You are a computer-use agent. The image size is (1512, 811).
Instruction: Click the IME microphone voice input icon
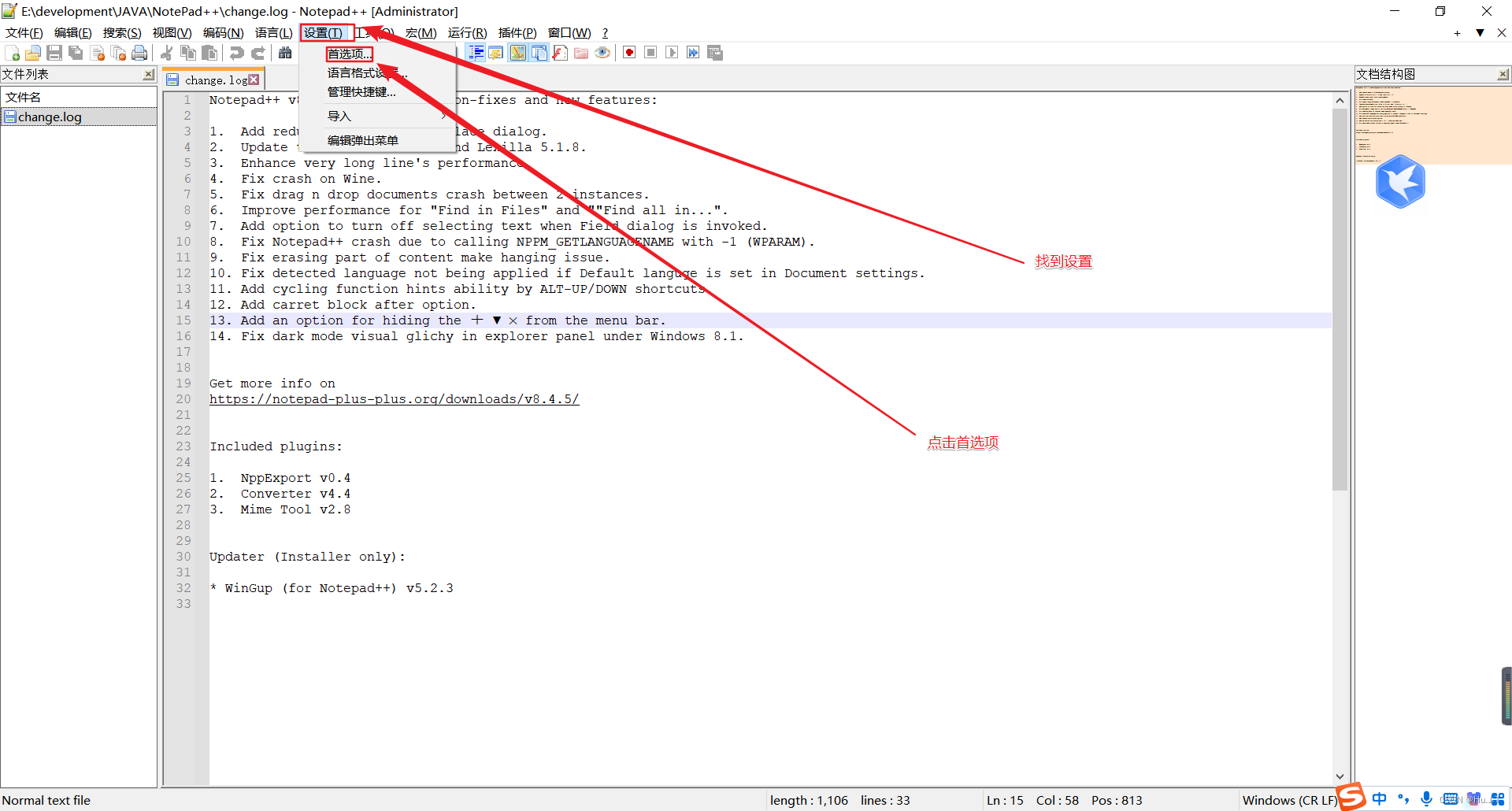pos(1426,799)
